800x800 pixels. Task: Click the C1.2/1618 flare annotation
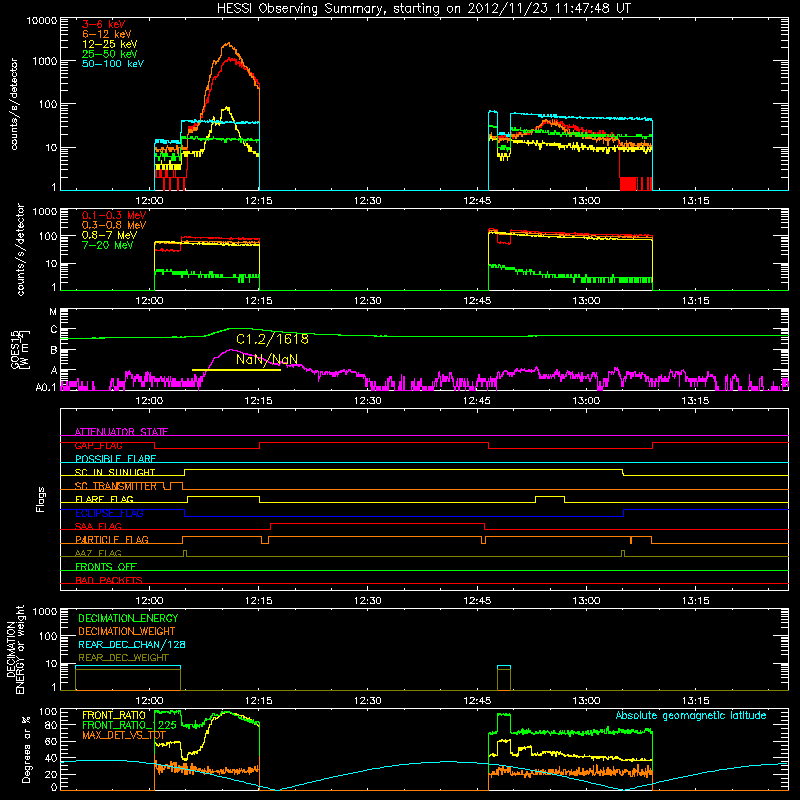(x=272, y=339)
